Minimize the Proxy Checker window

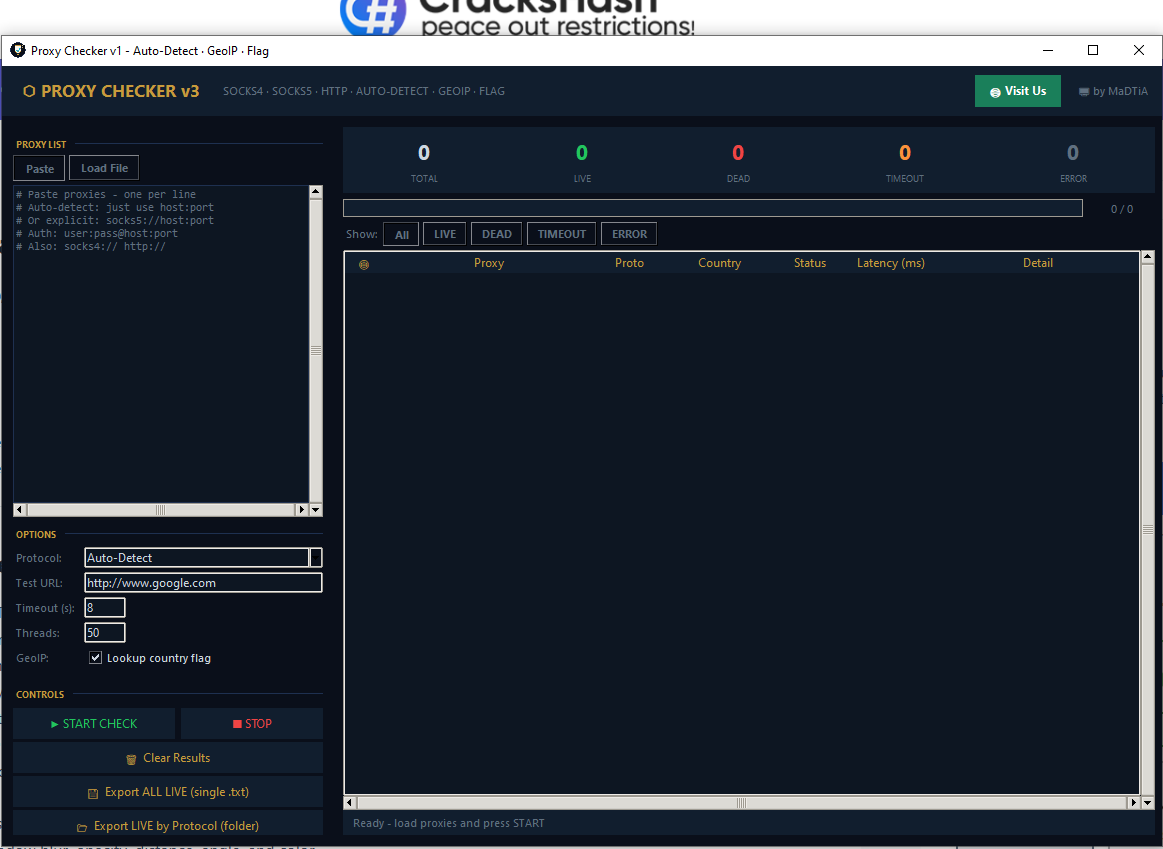[x=1047, y=50]
